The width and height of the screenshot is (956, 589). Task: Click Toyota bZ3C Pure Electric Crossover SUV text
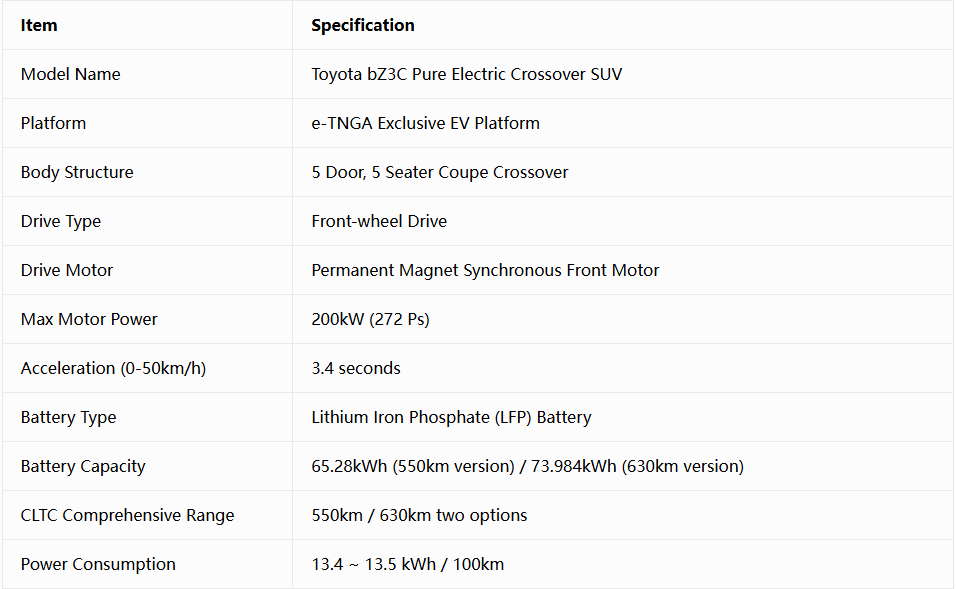466,74
